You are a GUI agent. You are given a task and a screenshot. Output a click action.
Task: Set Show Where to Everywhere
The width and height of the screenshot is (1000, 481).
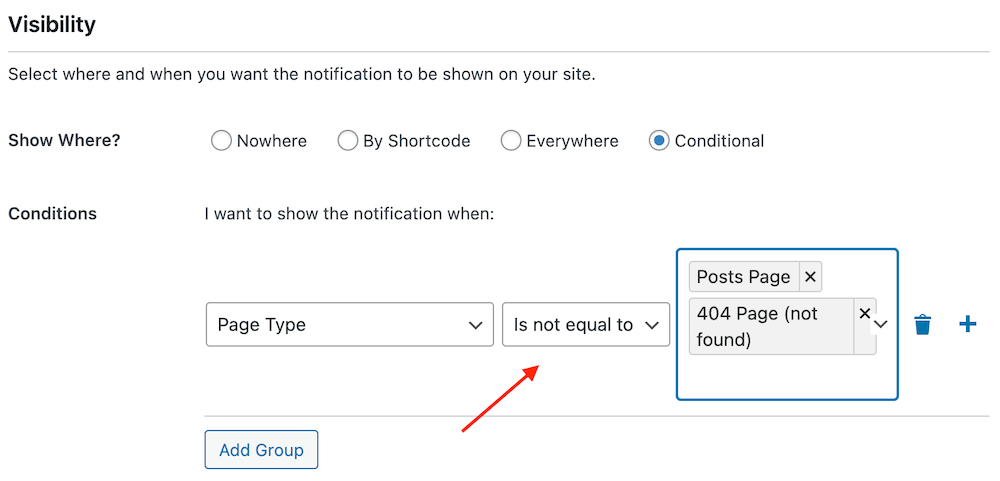pos(510,140)
